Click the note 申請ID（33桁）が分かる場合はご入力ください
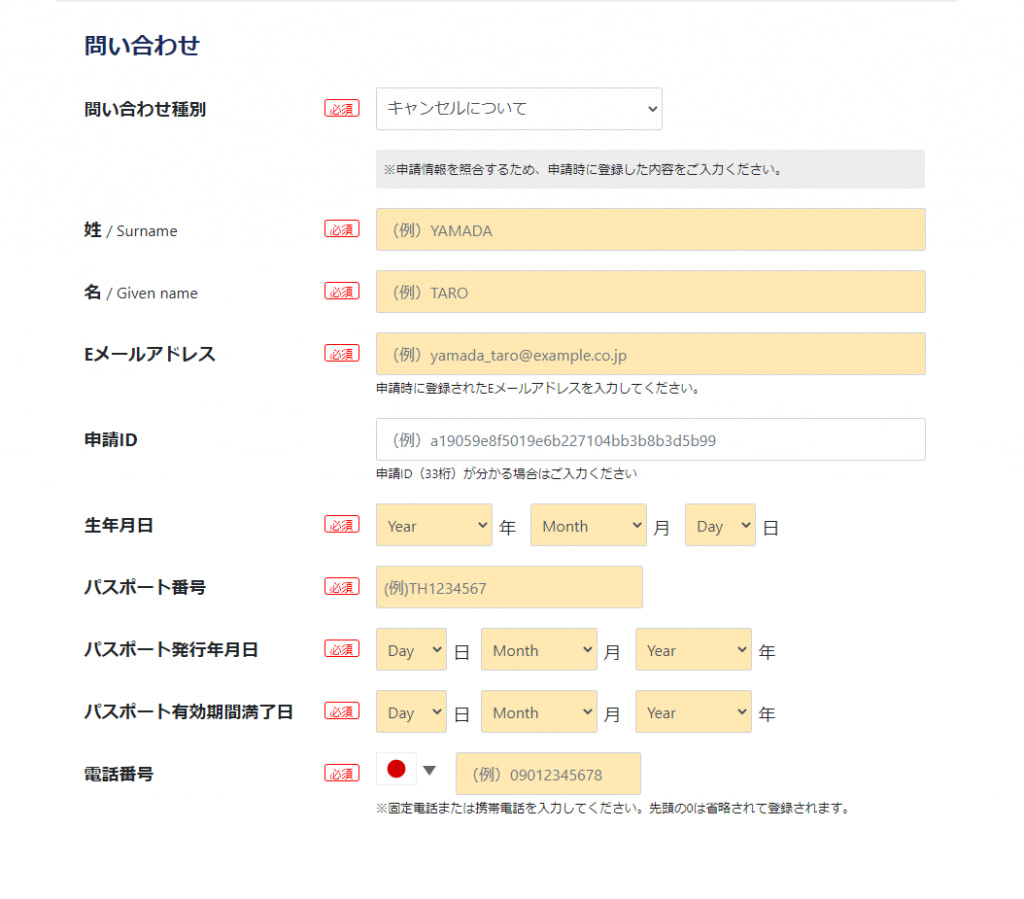The width and height of the screenshot is (1024, 899). [x=506, y=473]
